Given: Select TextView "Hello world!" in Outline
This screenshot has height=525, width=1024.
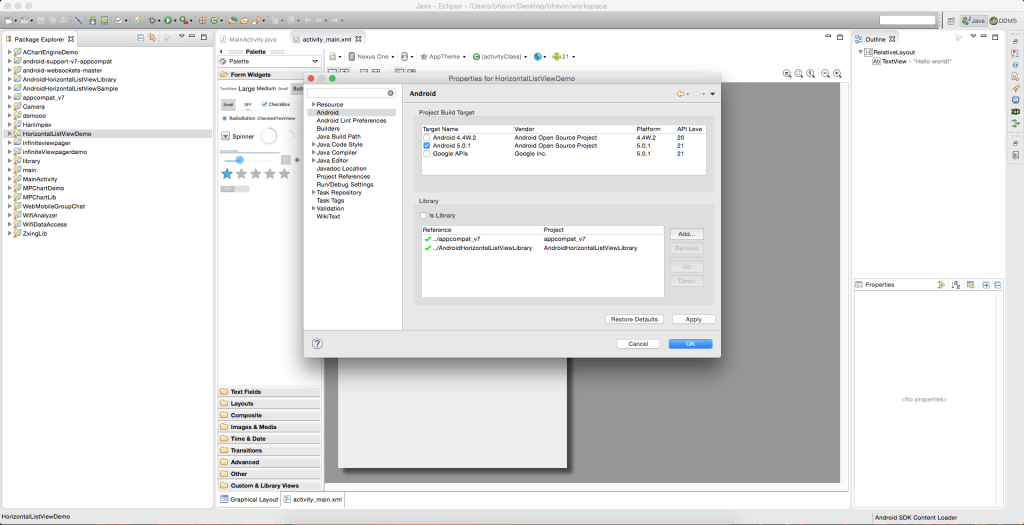Looking at the screenshot, I should pyautogui.click(x=912, y=61).
